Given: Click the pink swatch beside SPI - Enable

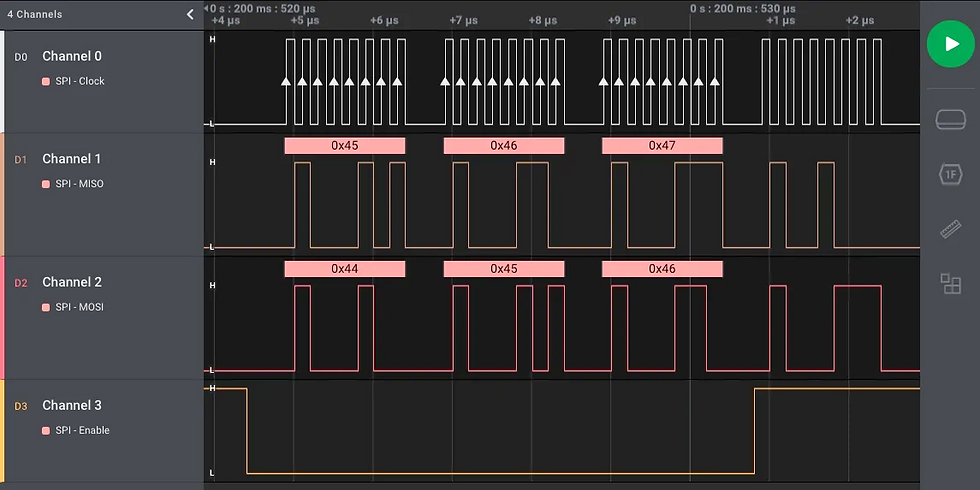Looking at the screenshot, I should tap(46, 430).
